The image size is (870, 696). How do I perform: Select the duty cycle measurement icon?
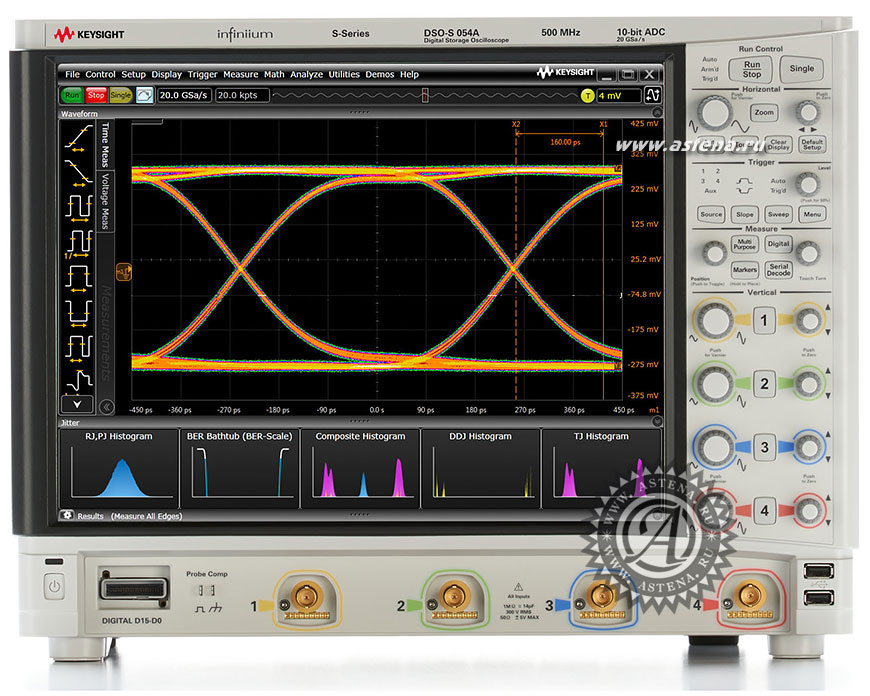coord(78,347)
